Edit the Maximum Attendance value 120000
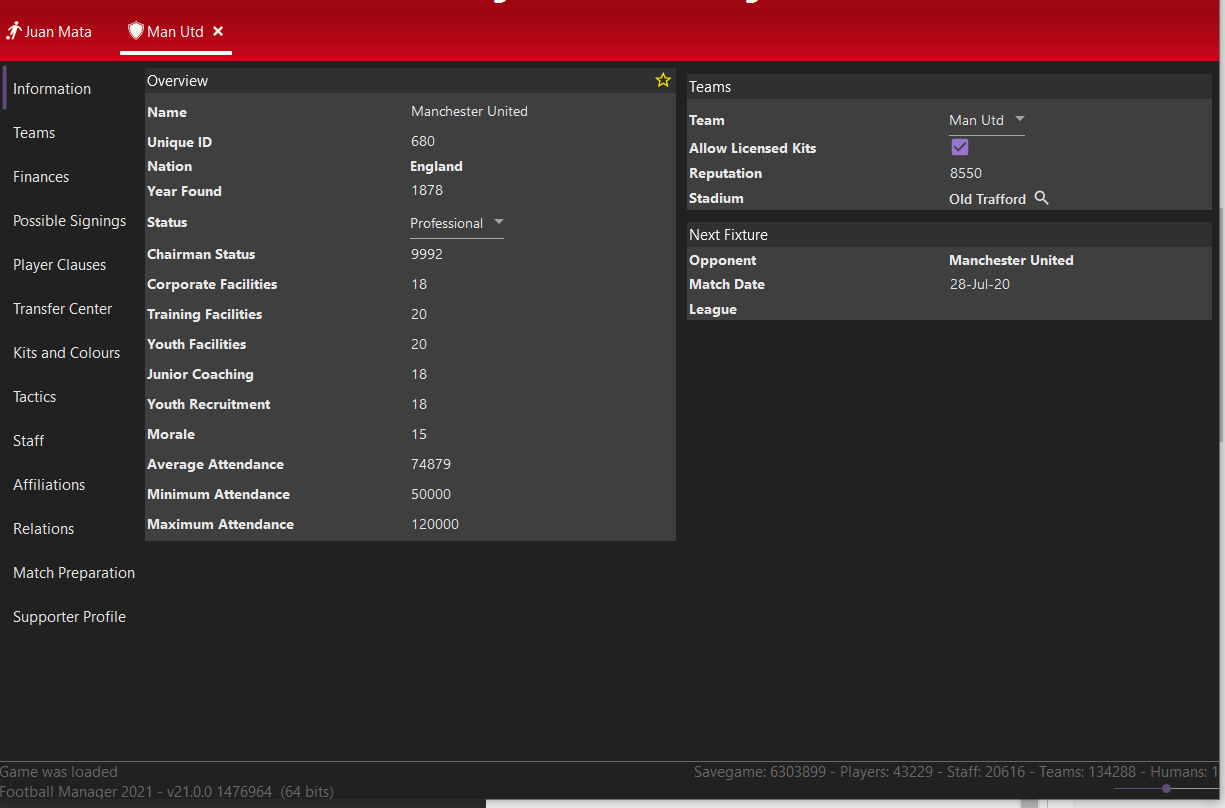1225x808 pixels. pos(435,524)
